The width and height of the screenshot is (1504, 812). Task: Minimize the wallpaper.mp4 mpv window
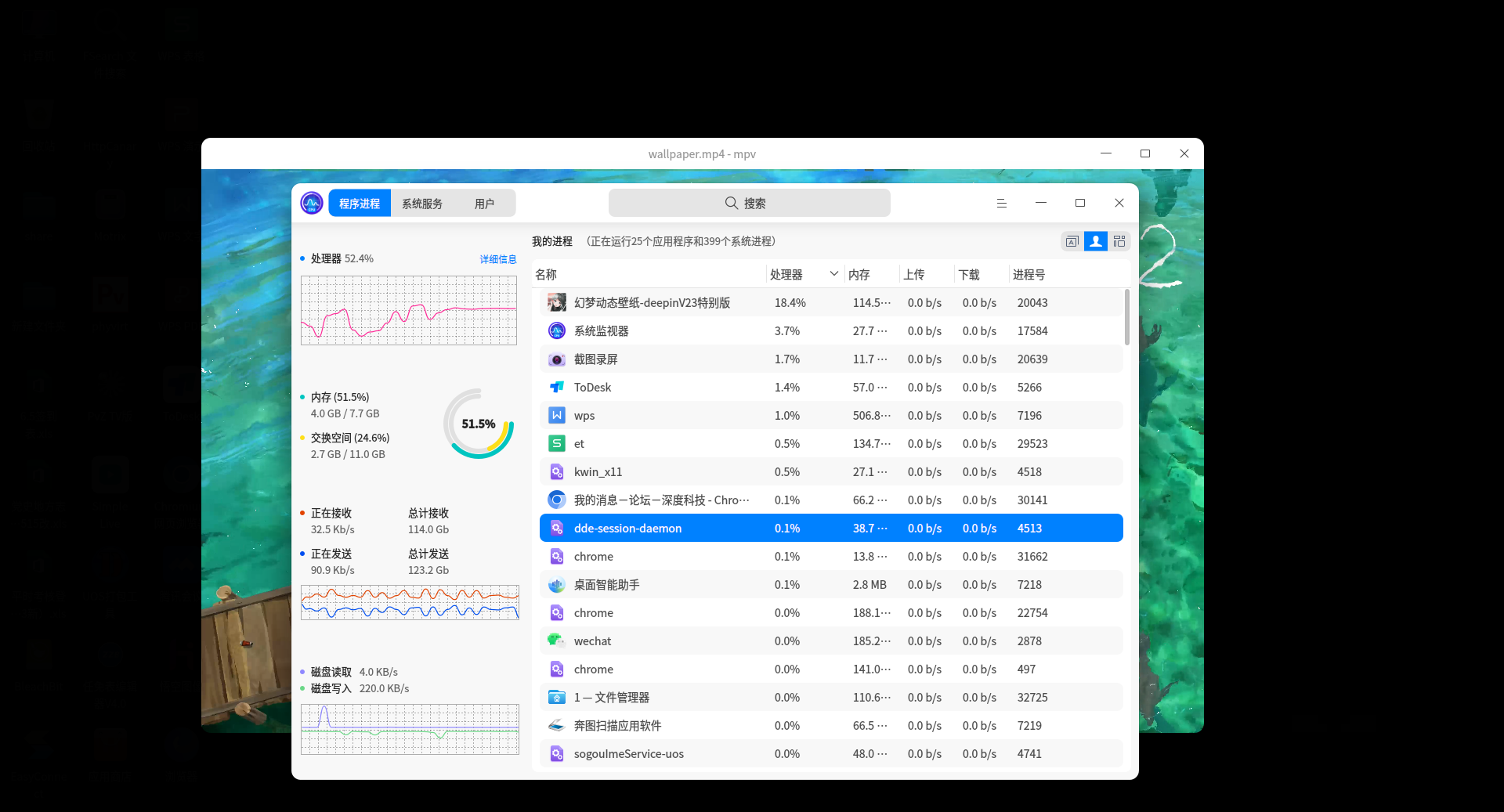pos(1106,153)
